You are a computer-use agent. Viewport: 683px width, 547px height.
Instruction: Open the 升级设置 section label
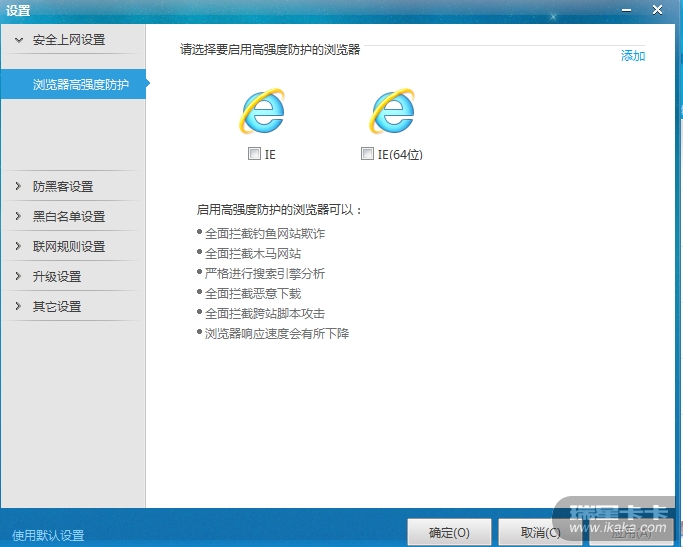(57, 277)
